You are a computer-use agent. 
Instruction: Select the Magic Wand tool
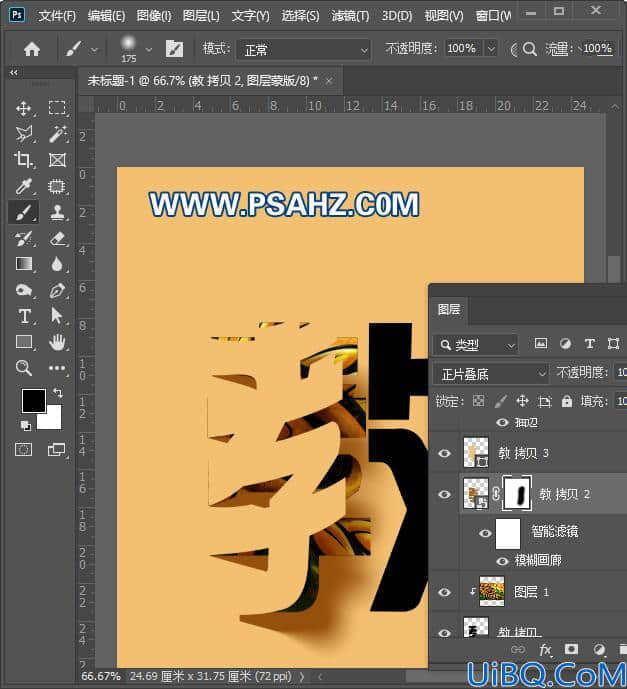click(57, 134)
